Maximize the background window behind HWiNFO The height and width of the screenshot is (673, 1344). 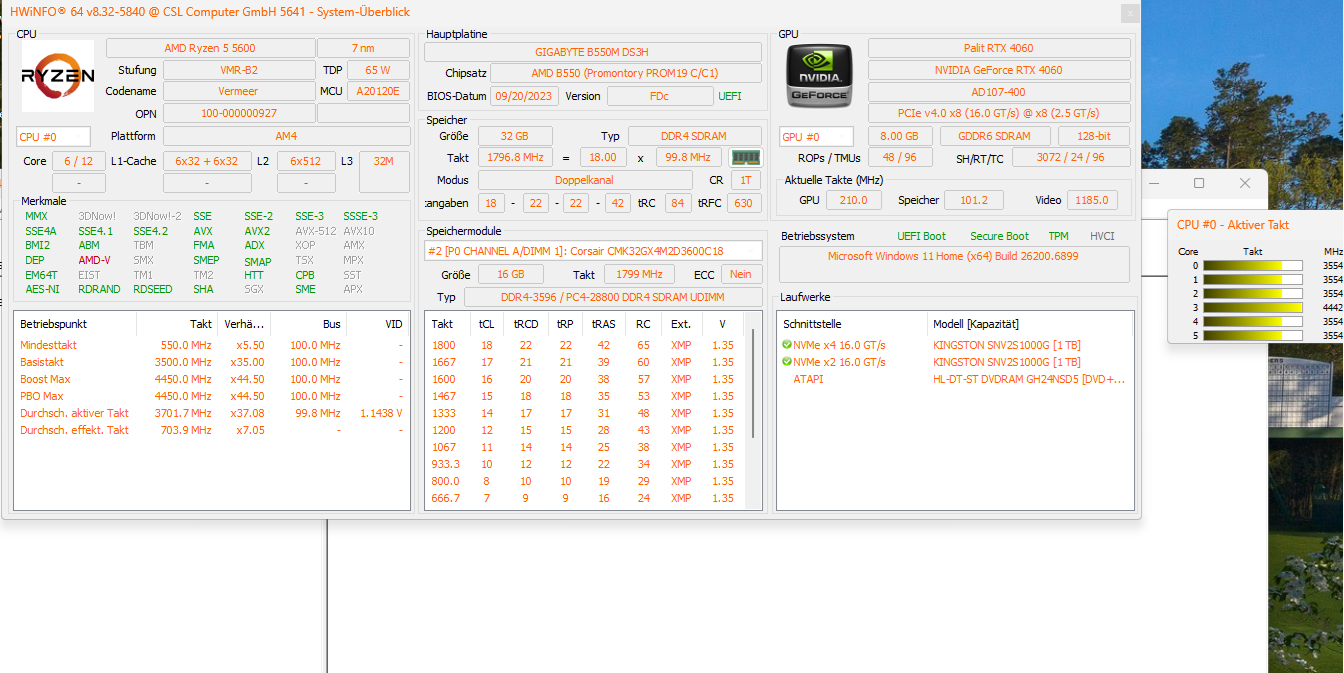(1199, 183)
